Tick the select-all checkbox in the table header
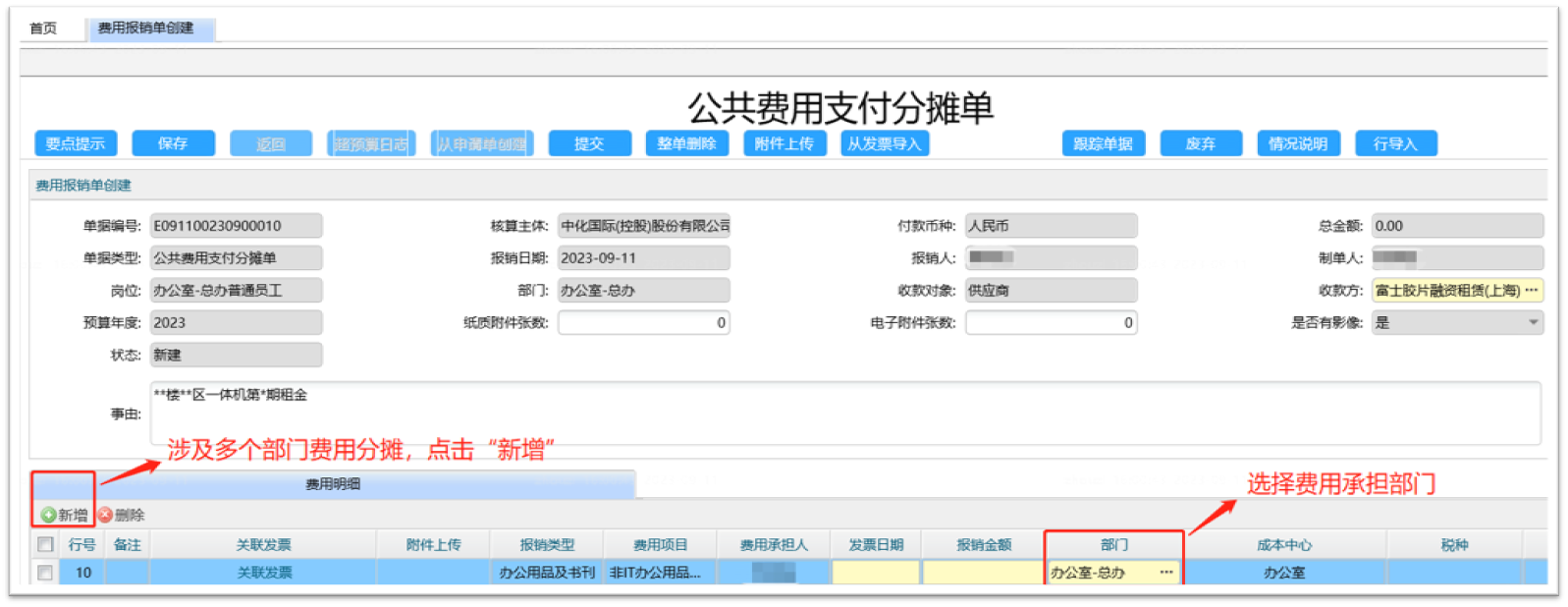Image resolution: width=1568 pixels, height=607 pixels. point(45,544)
